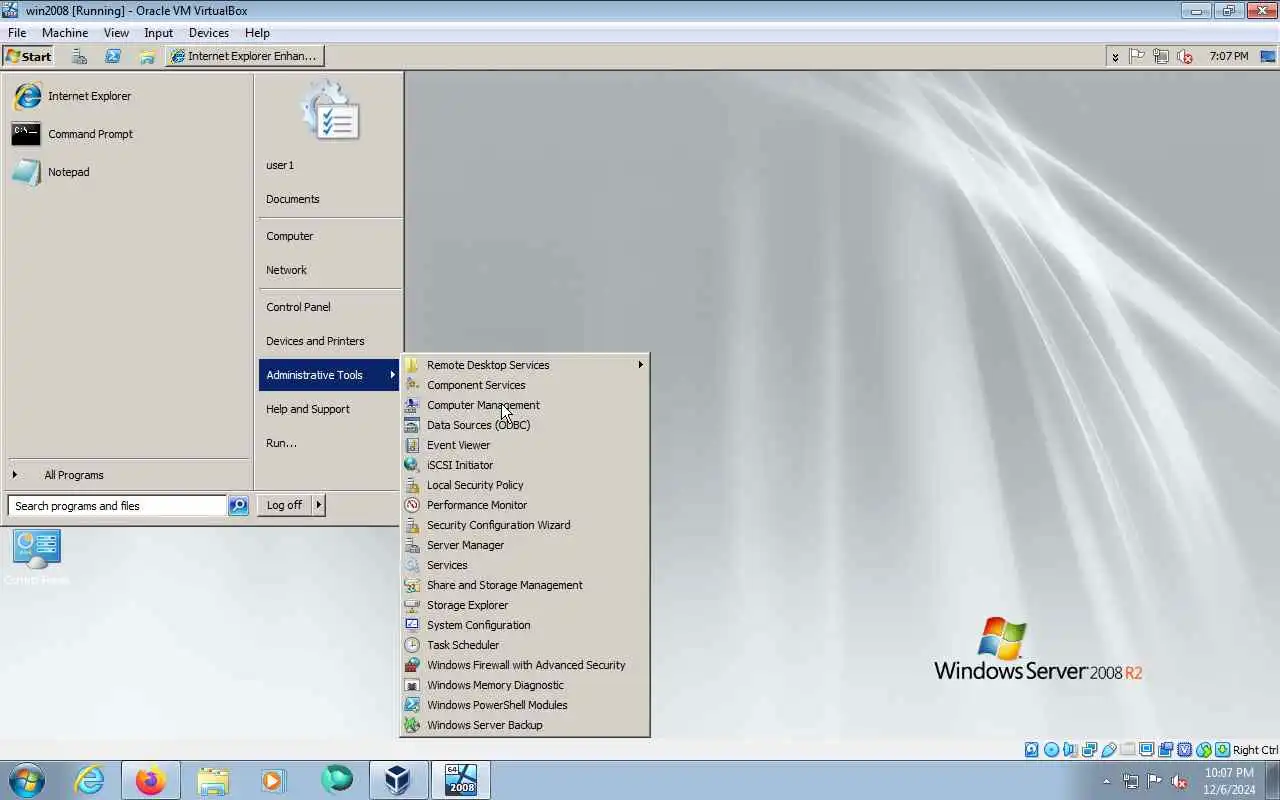Viewport: 1280px width, 800px height.
Task: Focus the Search programs and files box
Action: coord(117,506)
